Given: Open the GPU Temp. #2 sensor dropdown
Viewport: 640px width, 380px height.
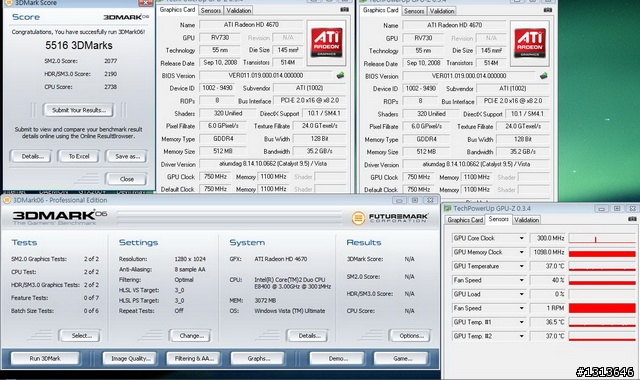Looking at the screenshot, I should click(521, 336).
